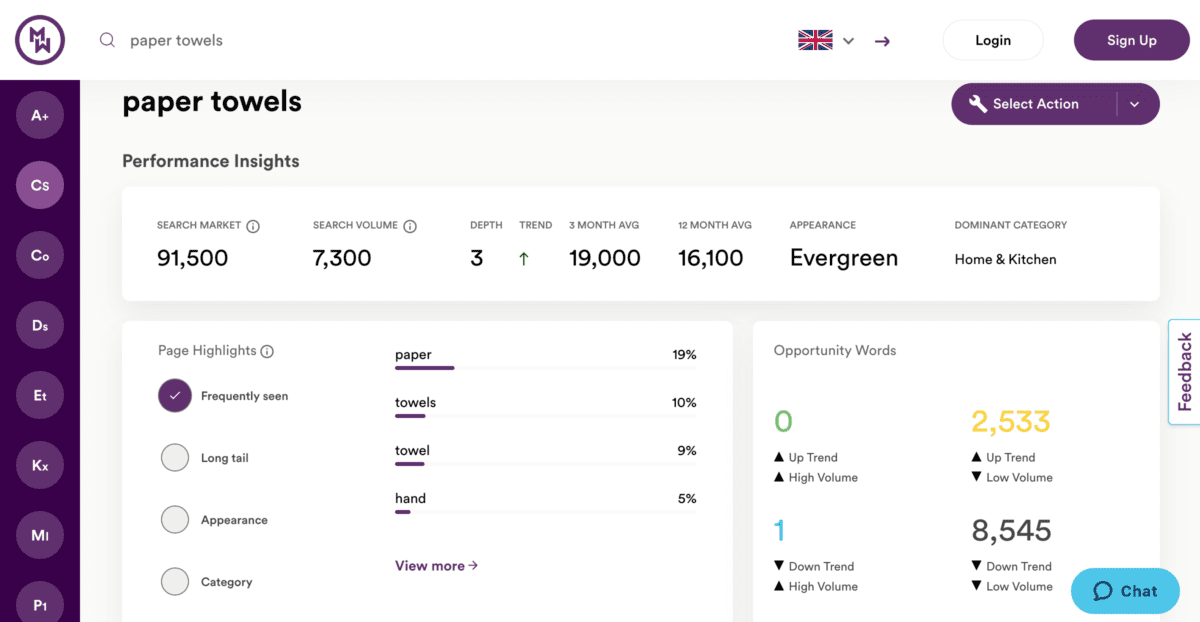1200x622 pixels.
Task: Open the Co sidebar item
Action: coord(40,255)
